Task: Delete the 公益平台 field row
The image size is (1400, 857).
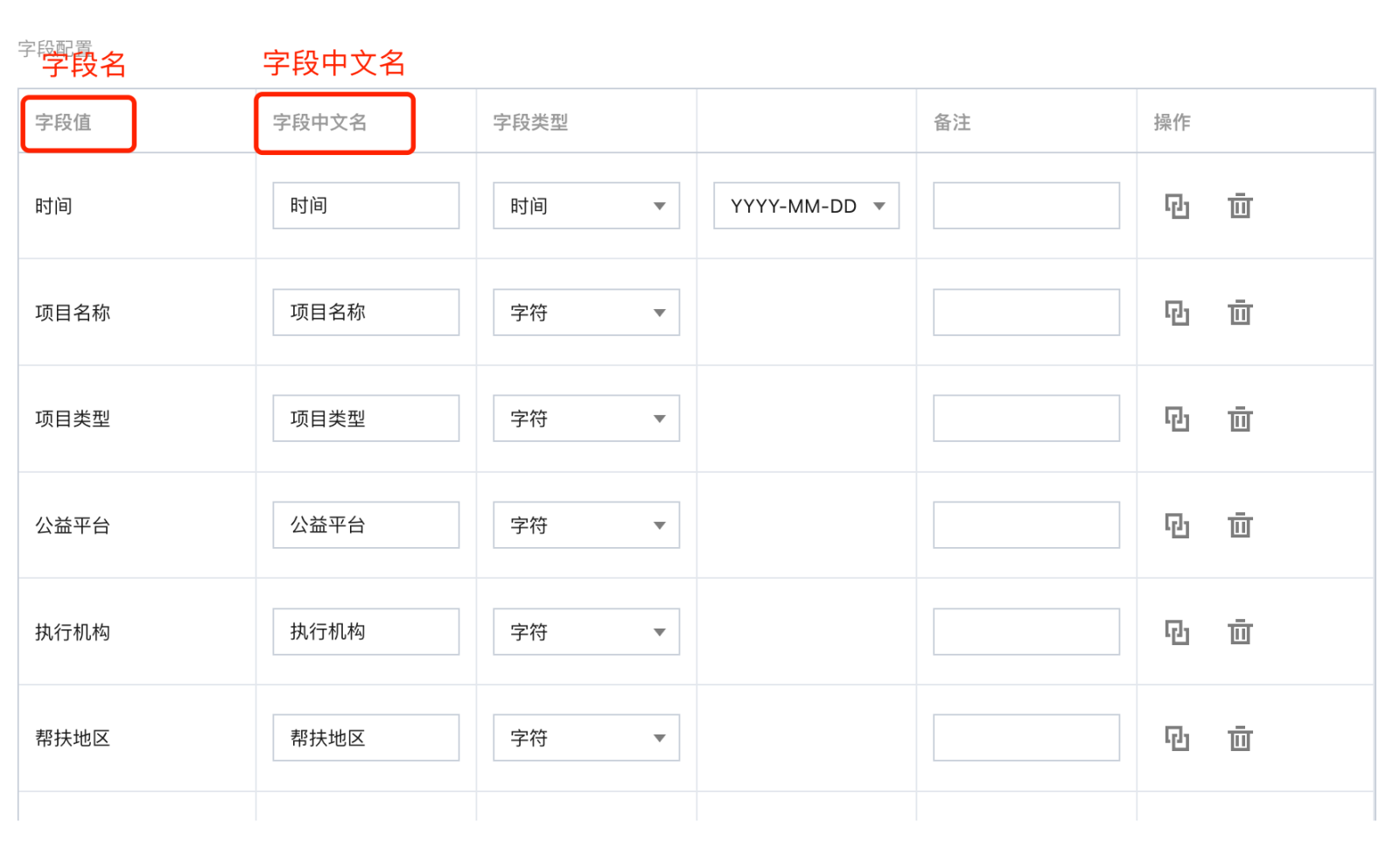Action: 1240,525
